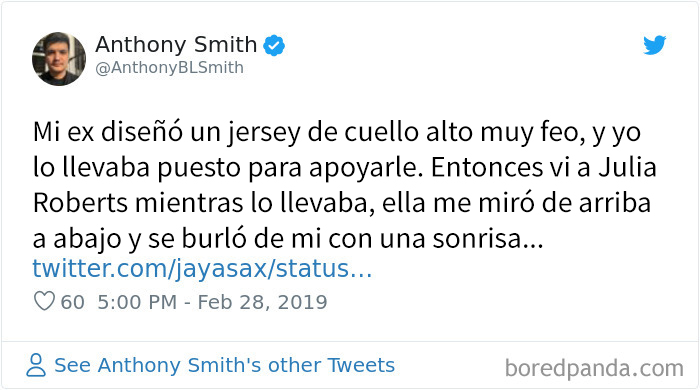Select See Anthony Smith's other Tweets

(225, 365)
